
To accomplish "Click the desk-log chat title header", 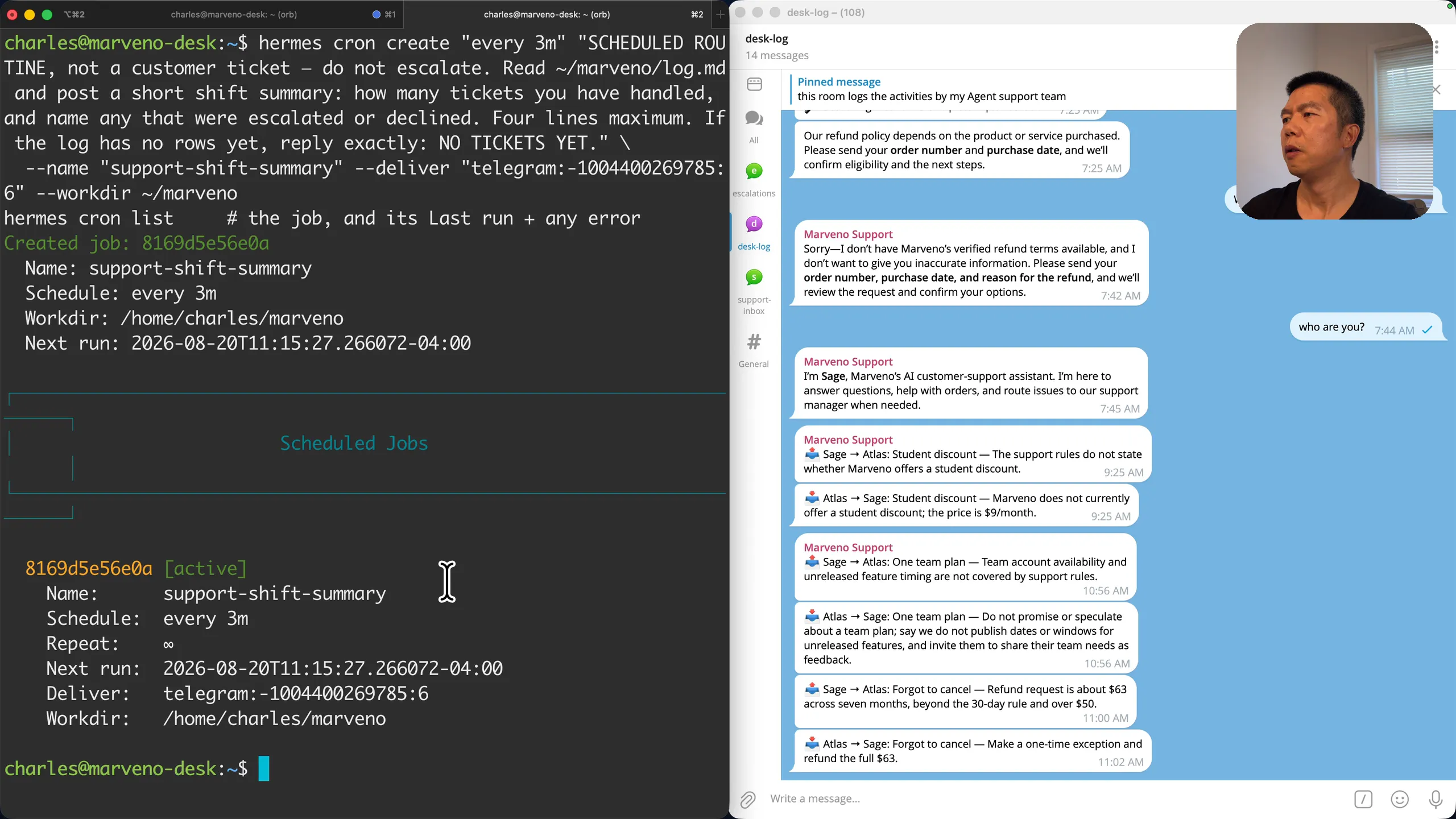I will coord(766,39).
